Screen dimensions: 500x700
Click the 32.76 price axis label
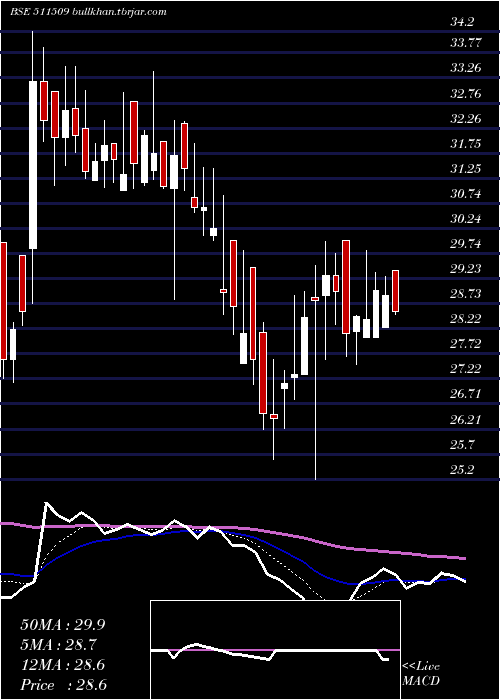(466, 94)
